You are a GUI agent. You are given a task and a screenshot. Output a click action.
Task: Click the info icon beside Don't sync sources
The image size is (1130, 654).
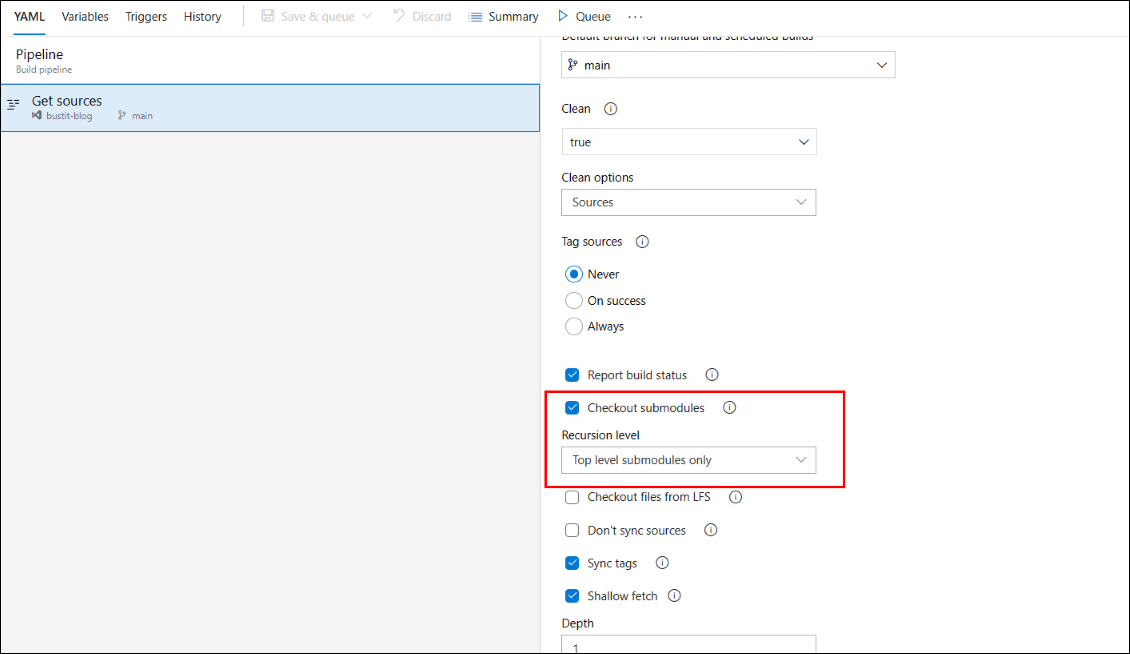[710, 530]
